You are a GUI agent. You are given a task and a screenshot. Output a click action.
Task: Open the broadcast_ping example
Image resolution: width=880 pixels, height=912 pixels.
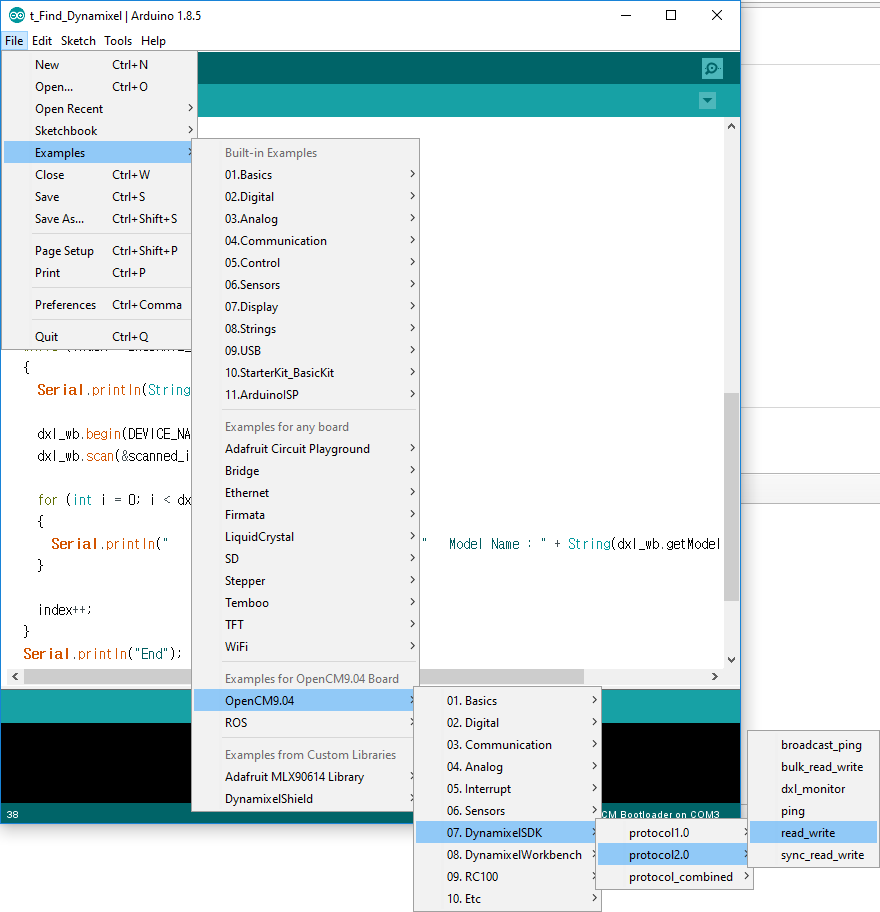click(813, 745)
